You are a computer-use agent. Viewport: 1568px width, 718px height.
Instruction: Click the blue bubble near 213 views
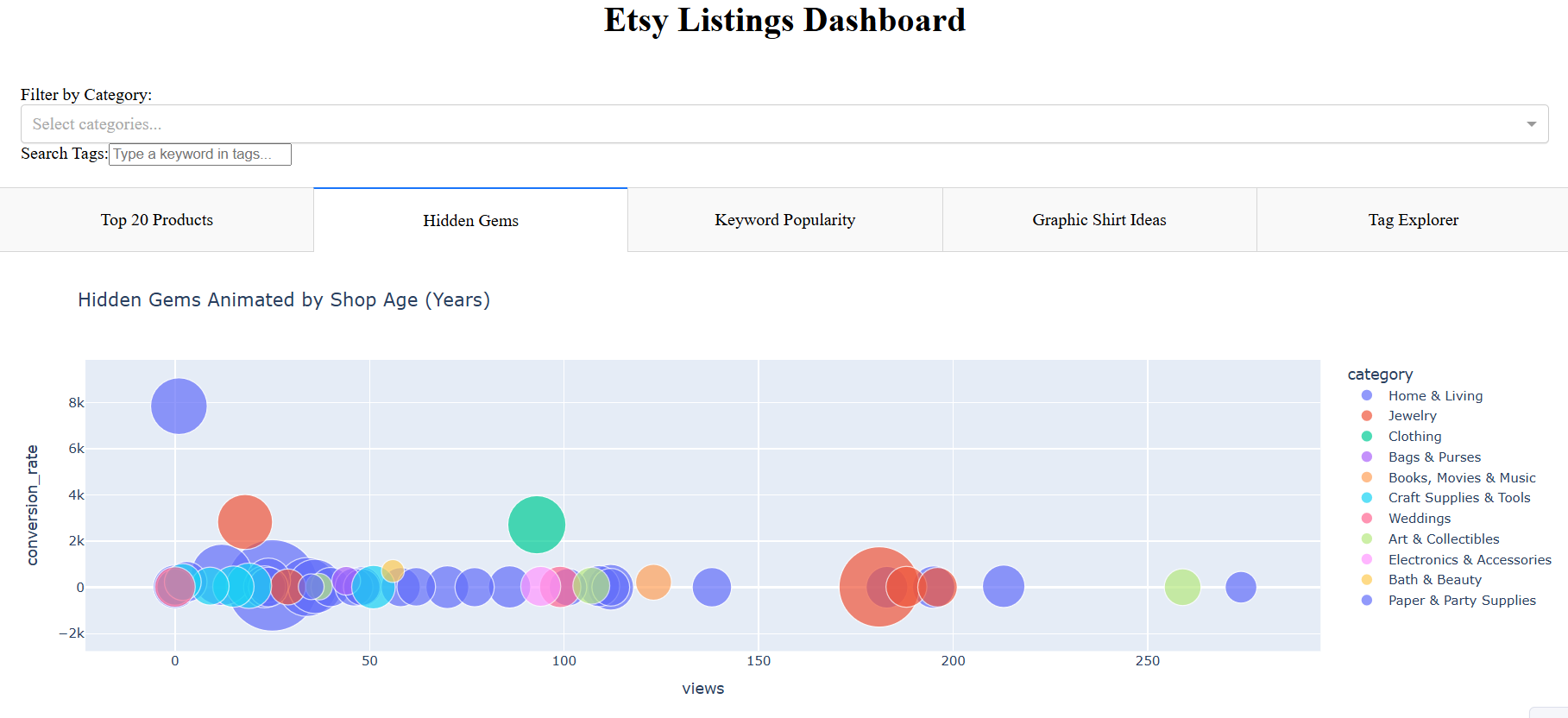[1004, 587]
